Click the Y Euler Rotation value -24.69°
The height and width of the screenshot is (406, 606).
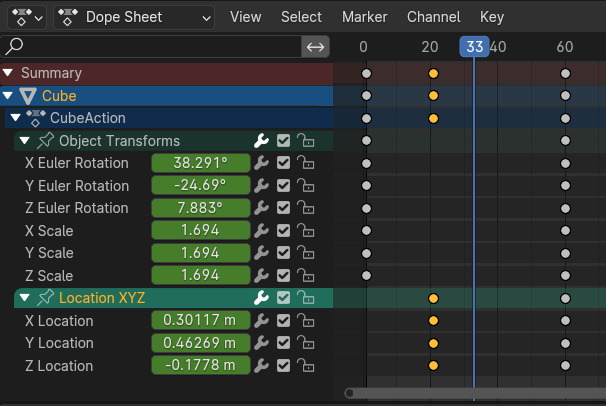tap(201, 185)
